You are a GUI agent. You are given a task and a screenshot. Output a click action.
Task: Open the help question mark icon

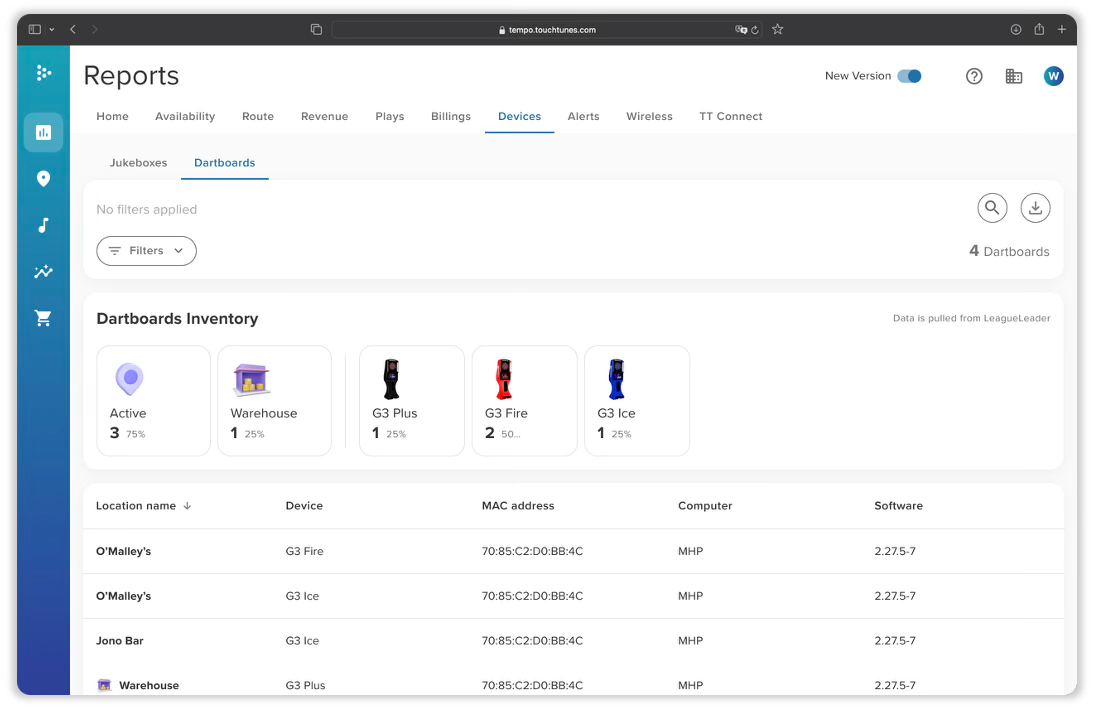pos(974,76)
